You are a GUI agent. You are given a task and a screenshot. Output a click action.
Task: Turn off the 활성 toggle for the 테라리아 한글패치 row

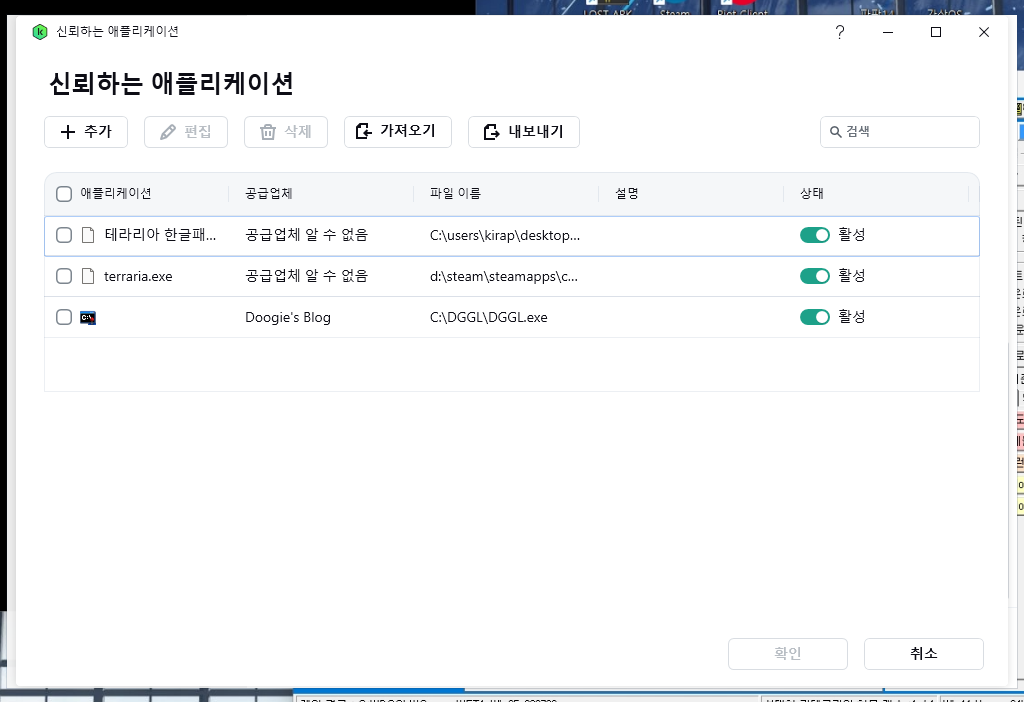814,235
